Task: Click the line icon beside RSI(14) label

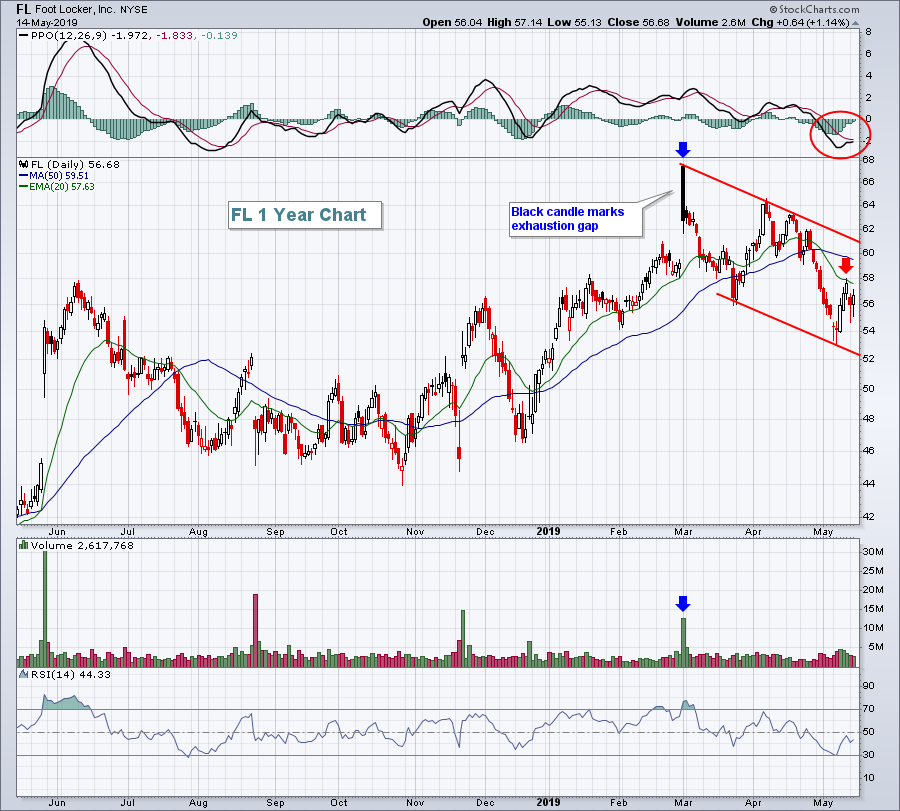Action: 24,674
